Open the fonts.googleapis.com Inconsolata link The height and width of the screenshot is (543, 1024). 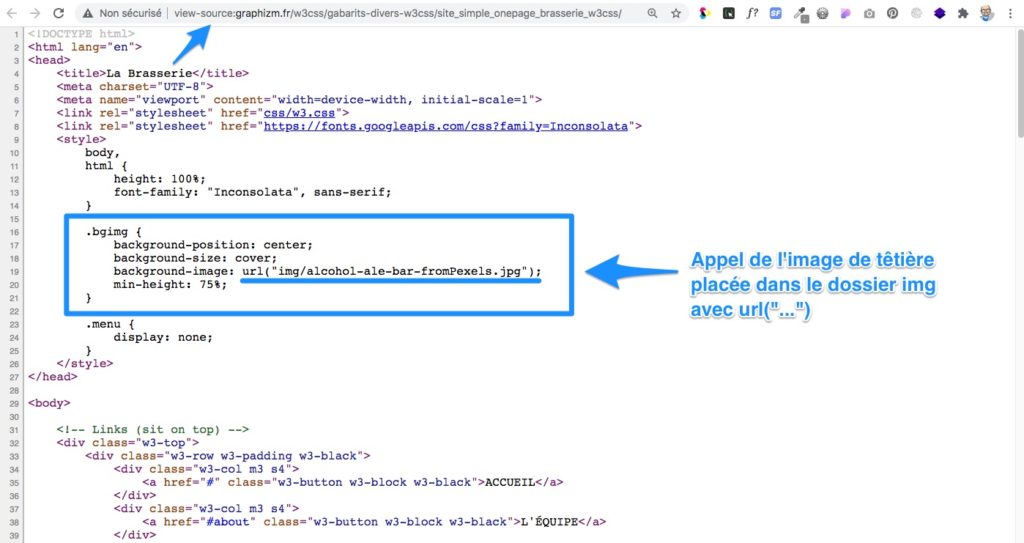445,126
